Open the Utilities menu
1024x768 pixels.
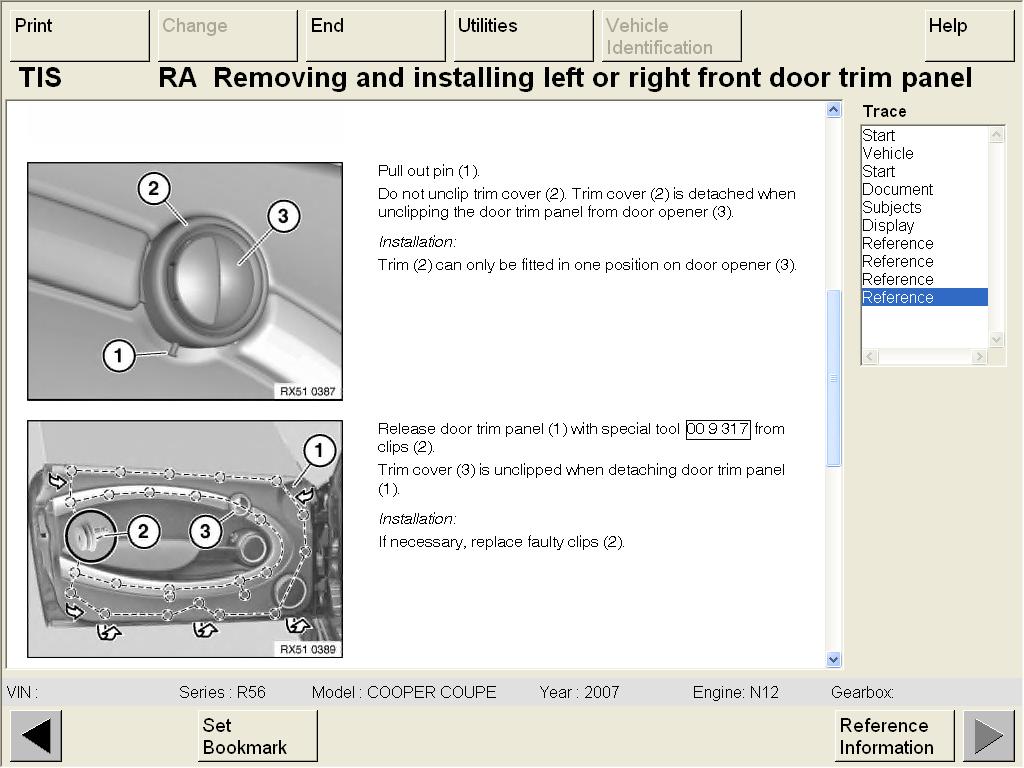click(x=523, y=36)
